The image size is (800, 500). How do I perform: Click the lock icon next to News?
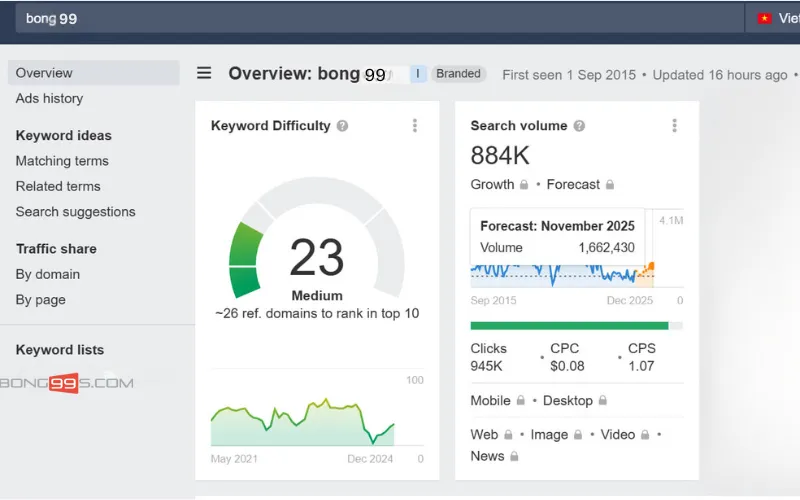pos(514,456)
